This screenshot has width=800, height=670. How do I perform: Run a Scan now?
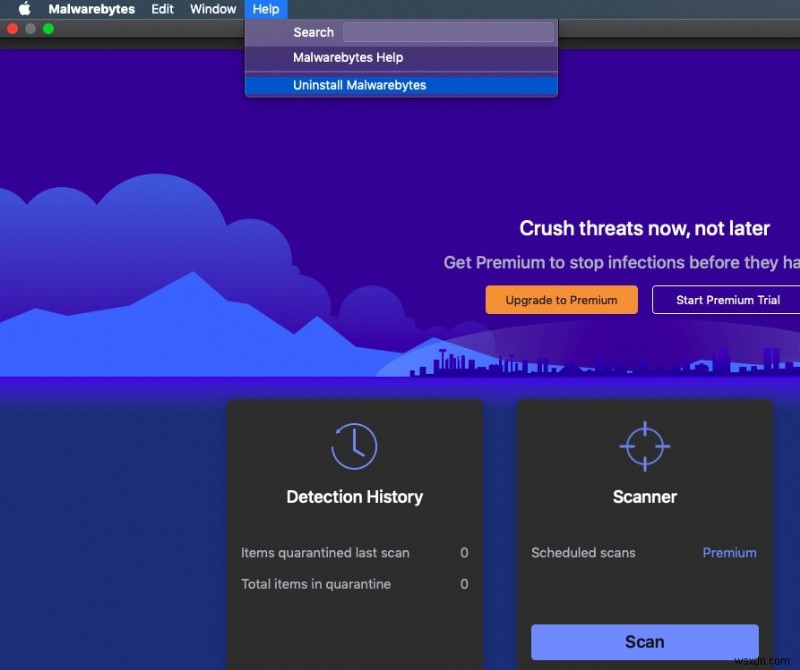point(644,642)
